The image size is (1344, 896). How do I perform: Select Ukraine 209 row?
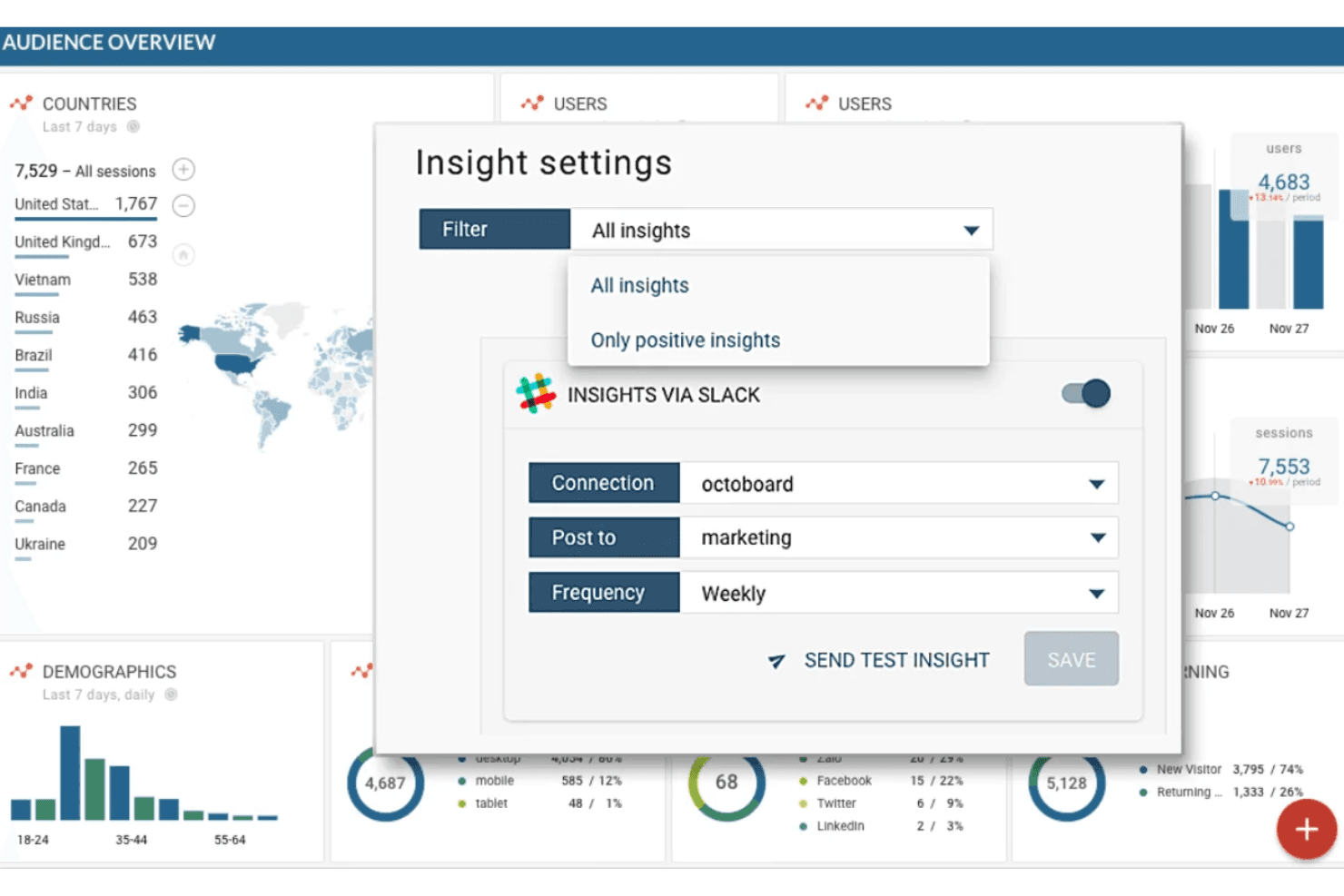point(86,545)
